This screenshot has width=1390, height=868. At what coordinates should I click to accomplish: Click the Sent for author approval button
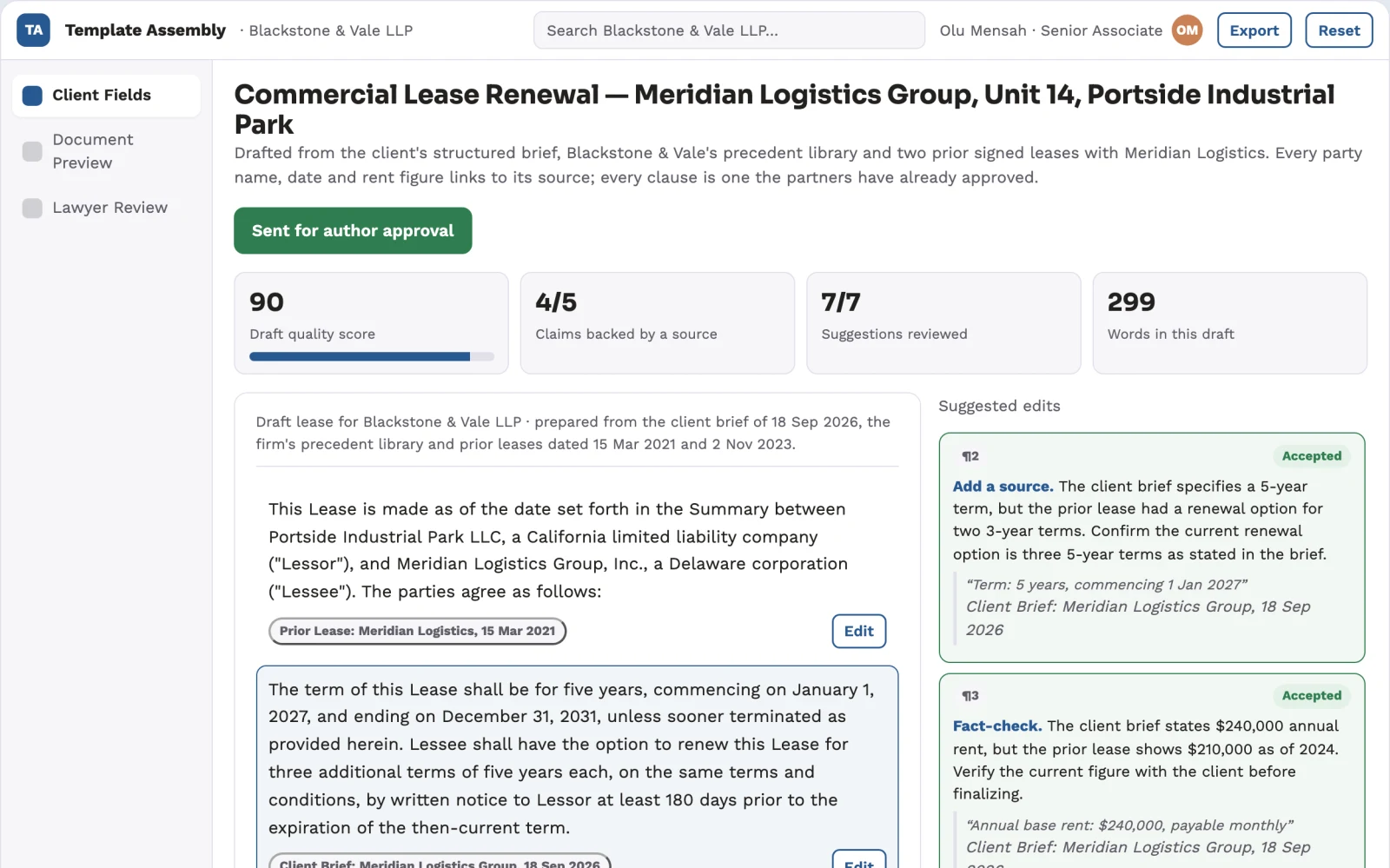click(x=353, y=230)
